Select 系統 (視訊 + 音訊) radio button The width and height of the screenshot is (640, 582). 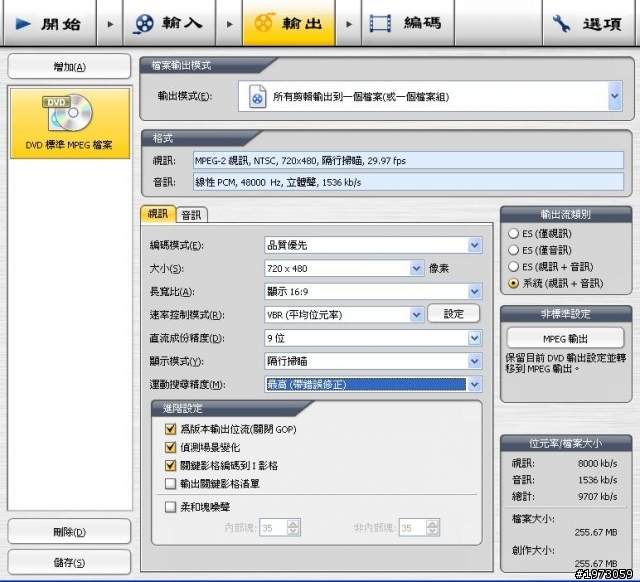click(513, 283)
